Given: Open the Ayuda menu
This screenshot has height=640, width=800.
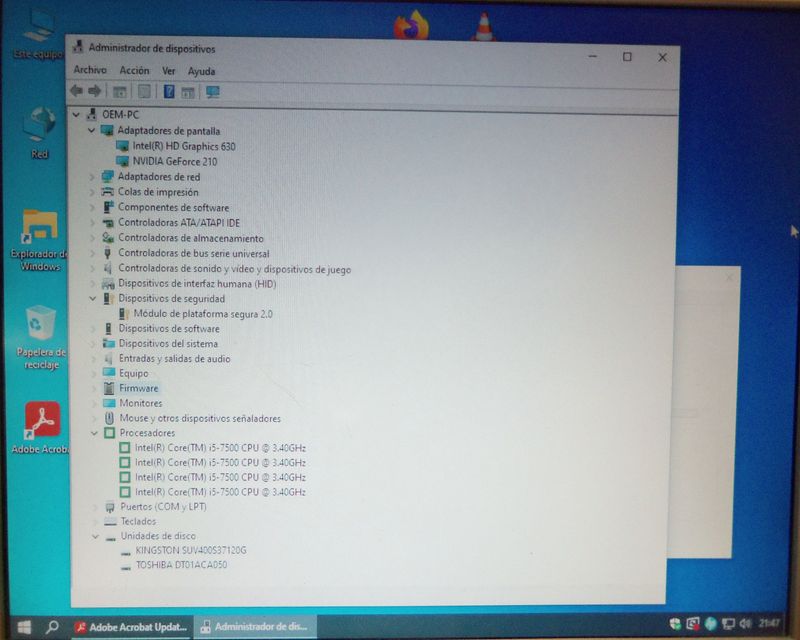Looking at the screenshot, I should pos(202,71).
